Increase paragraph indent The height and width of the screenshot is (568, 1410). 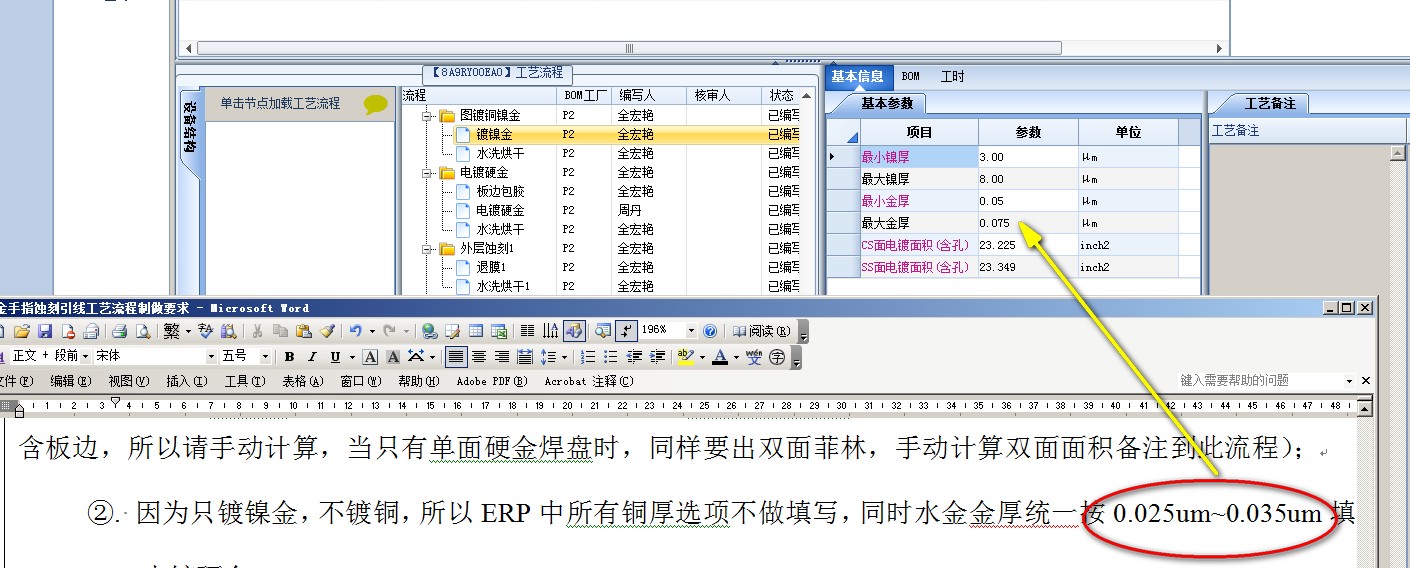[x=657, y=357]
